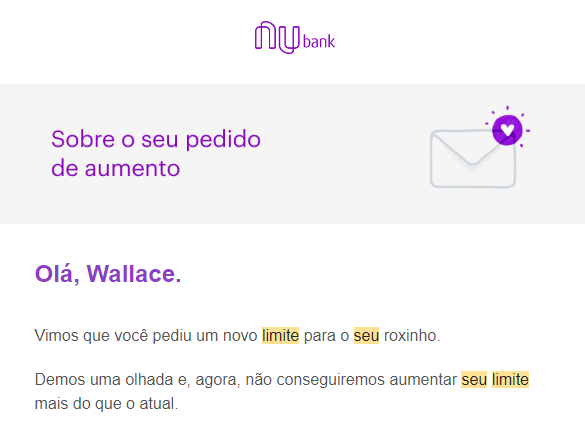Click highlighted "seu" after "aumentar"

pos(474,380)
